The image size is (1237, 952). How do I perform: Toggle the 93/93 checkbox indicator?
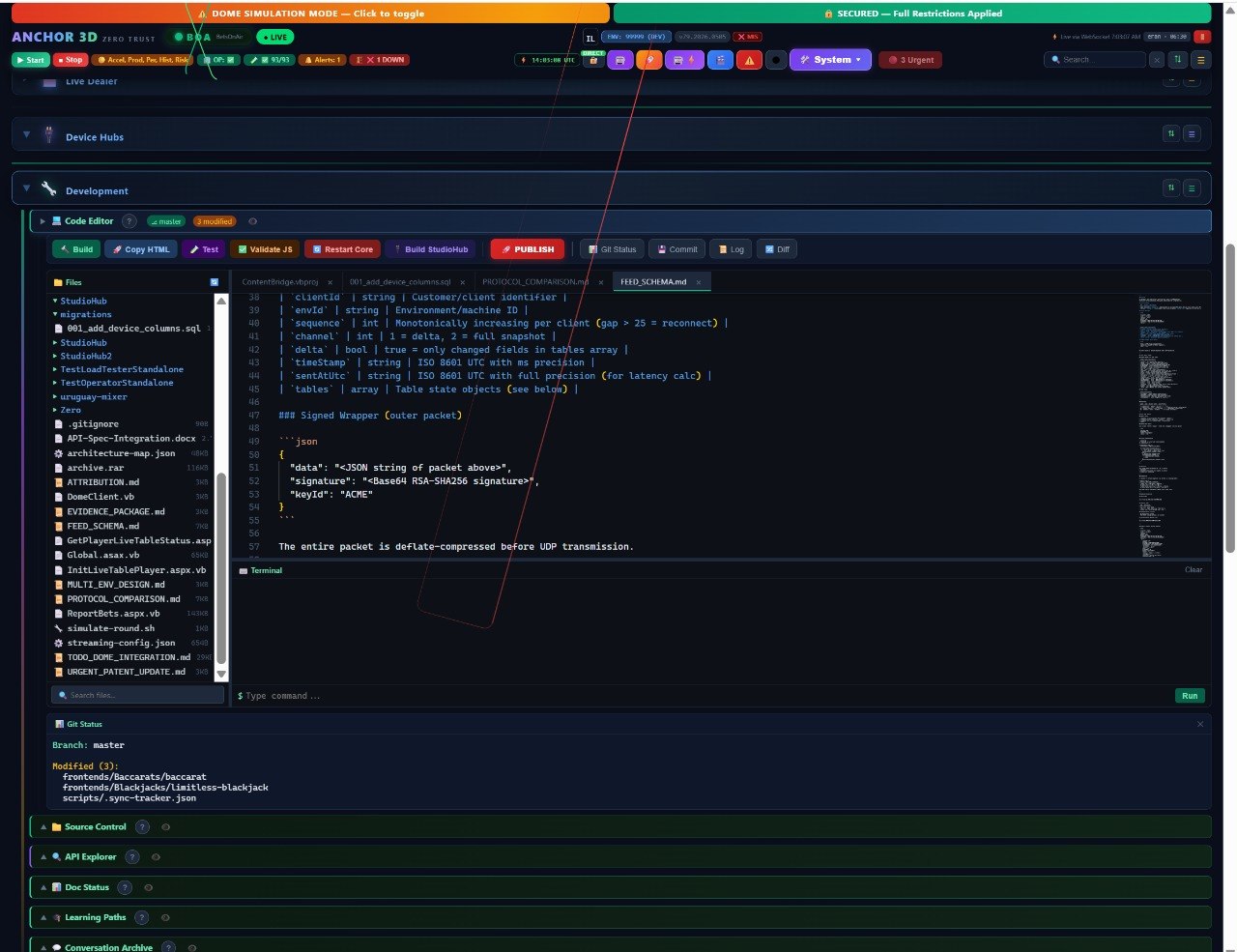click(270, 60)
